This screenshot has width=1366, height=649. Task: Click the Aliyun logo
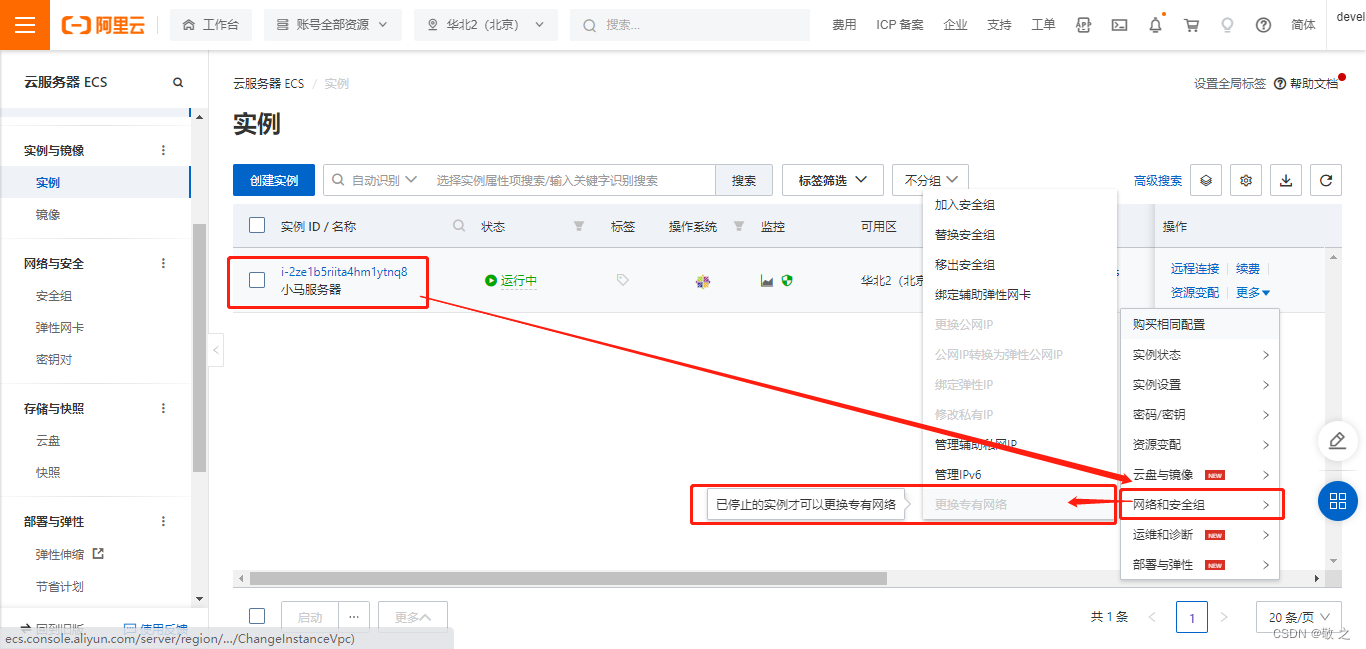pos(103,25)
